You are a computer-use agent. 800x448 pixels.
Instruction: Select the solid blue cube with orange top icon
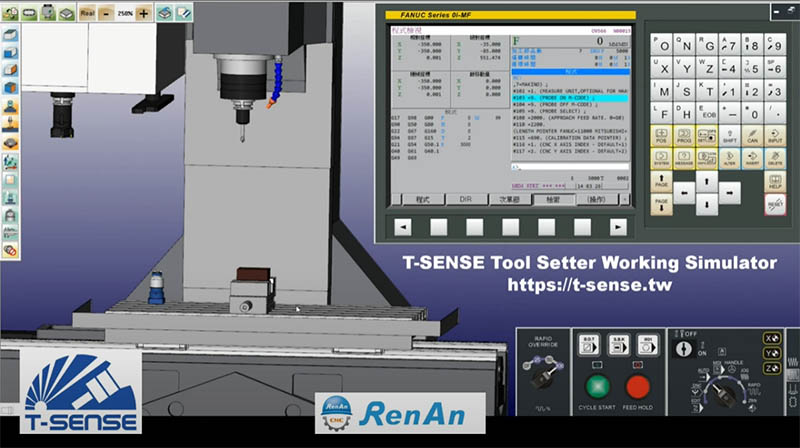click(10, 88)
